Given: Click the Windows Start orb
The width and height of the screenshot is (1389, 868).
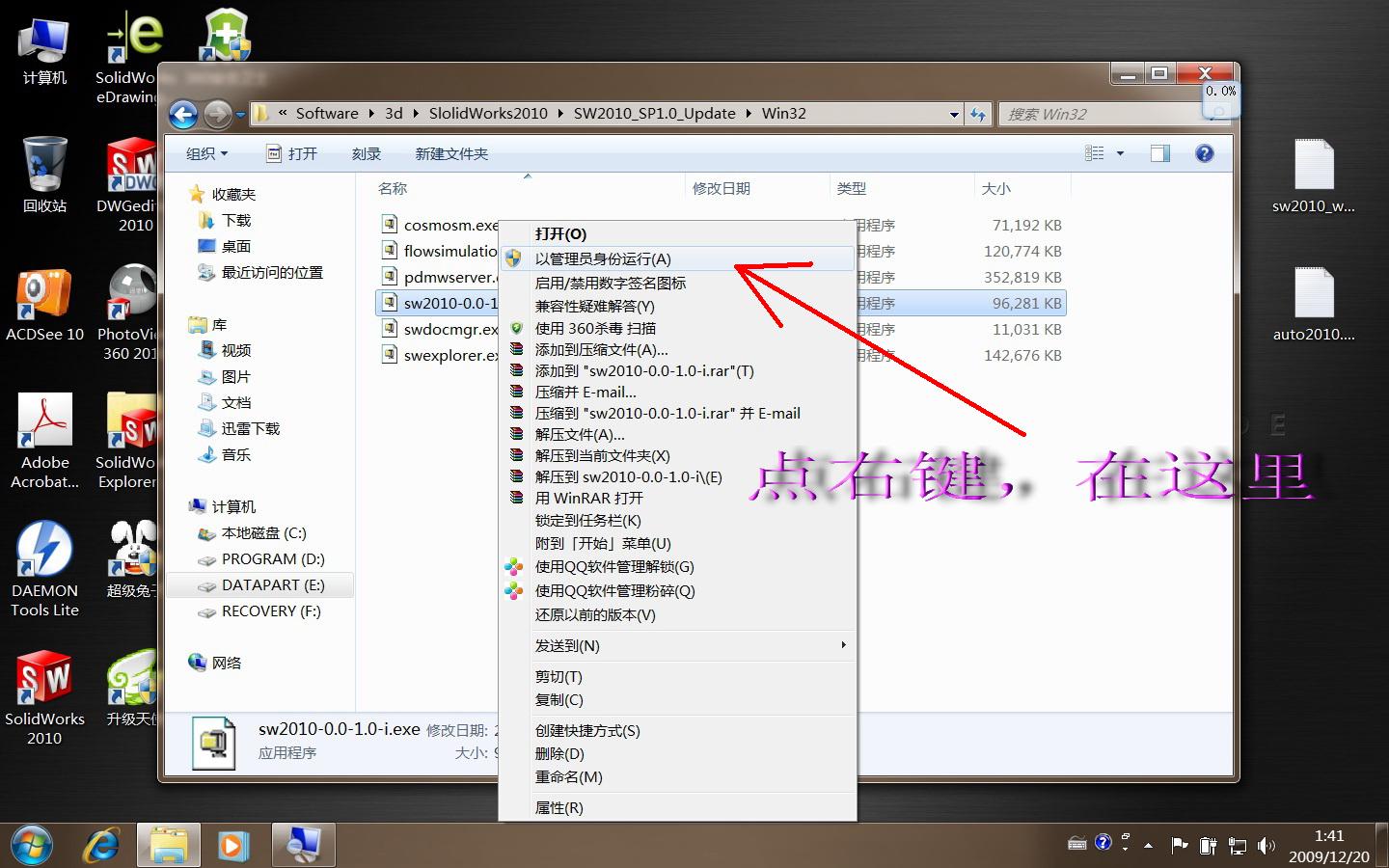Looking at the screenshot, I should tap(31, 846).
